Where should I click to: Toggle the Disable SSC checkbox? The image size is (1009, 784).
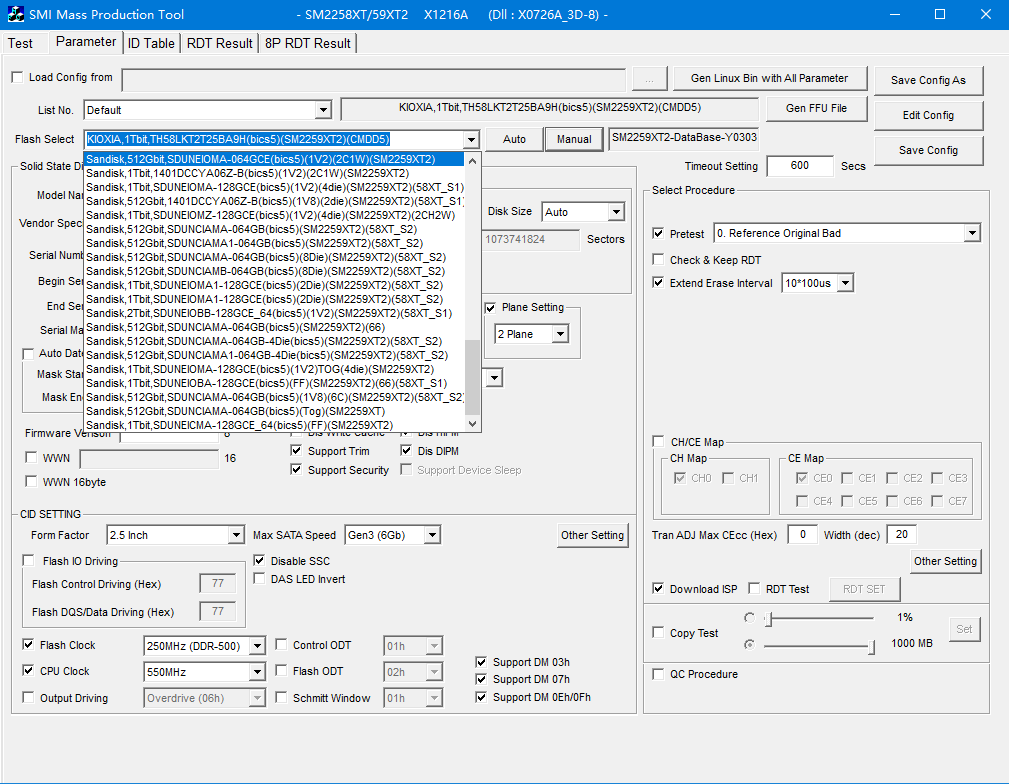261,561
